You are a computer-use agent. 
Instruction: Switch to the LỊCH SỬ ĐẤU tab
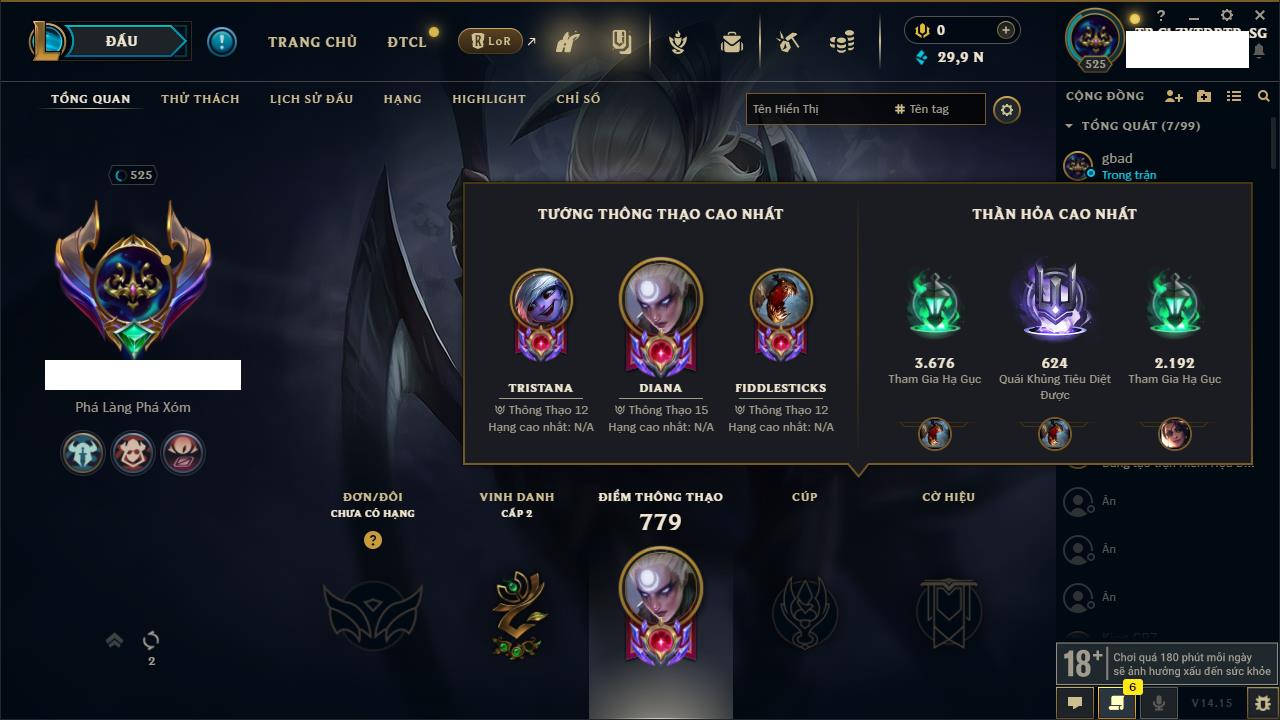(x=311, y=99)
